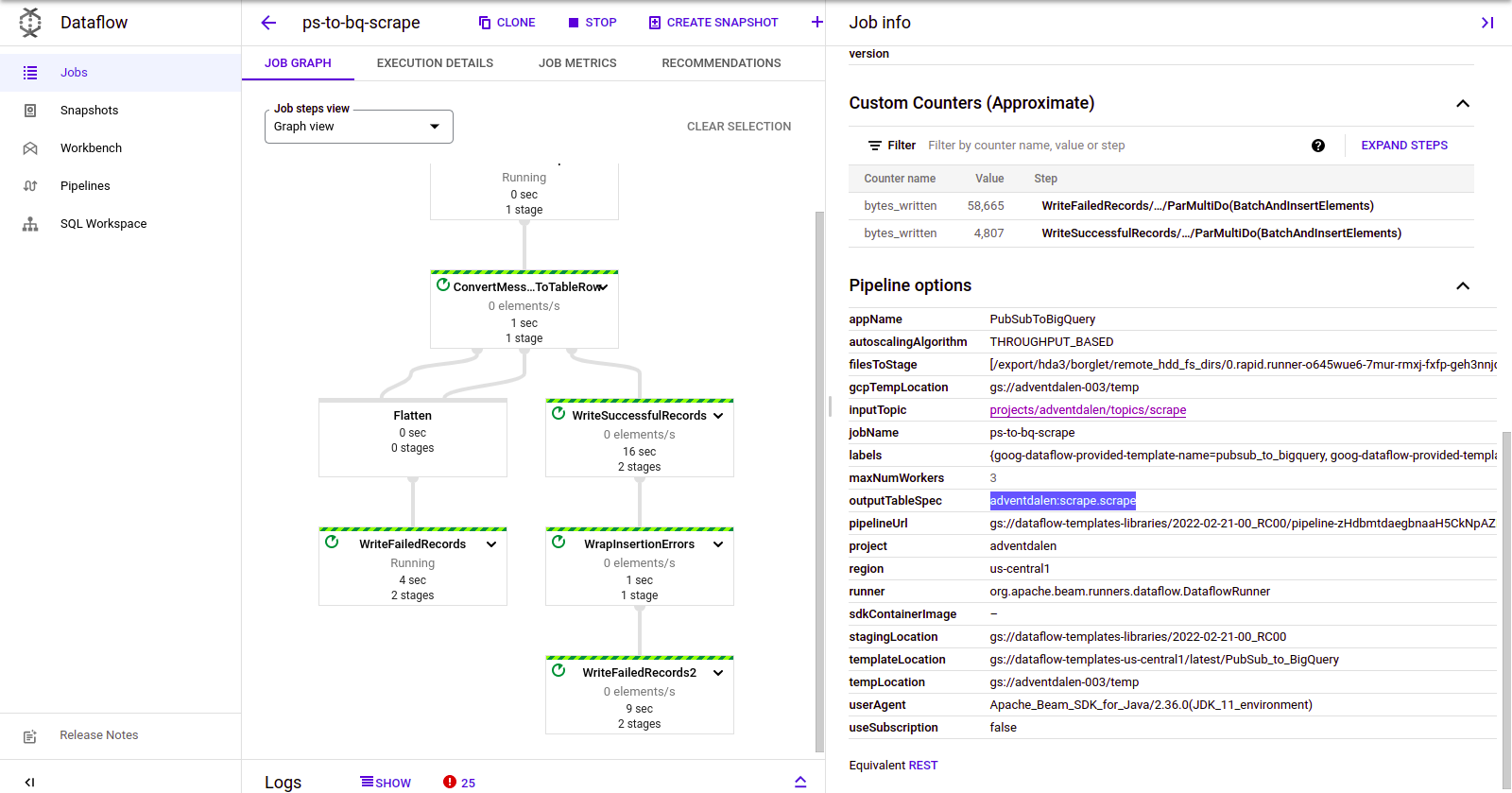Collapse the Custom Counters section

pos(1463,103)
